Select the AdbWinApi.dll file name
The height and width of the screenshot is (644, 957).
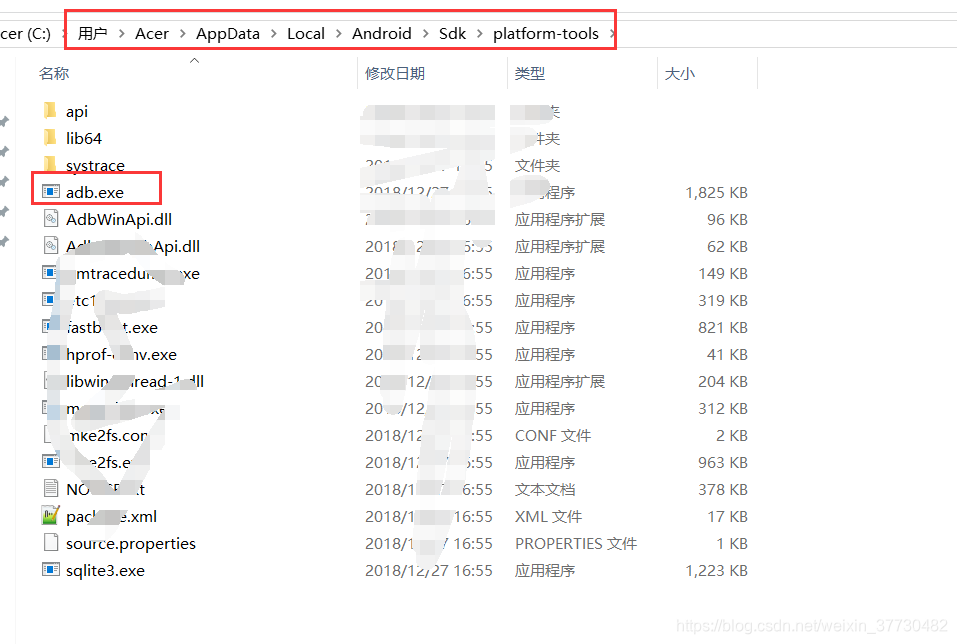[x=119, y=219]
